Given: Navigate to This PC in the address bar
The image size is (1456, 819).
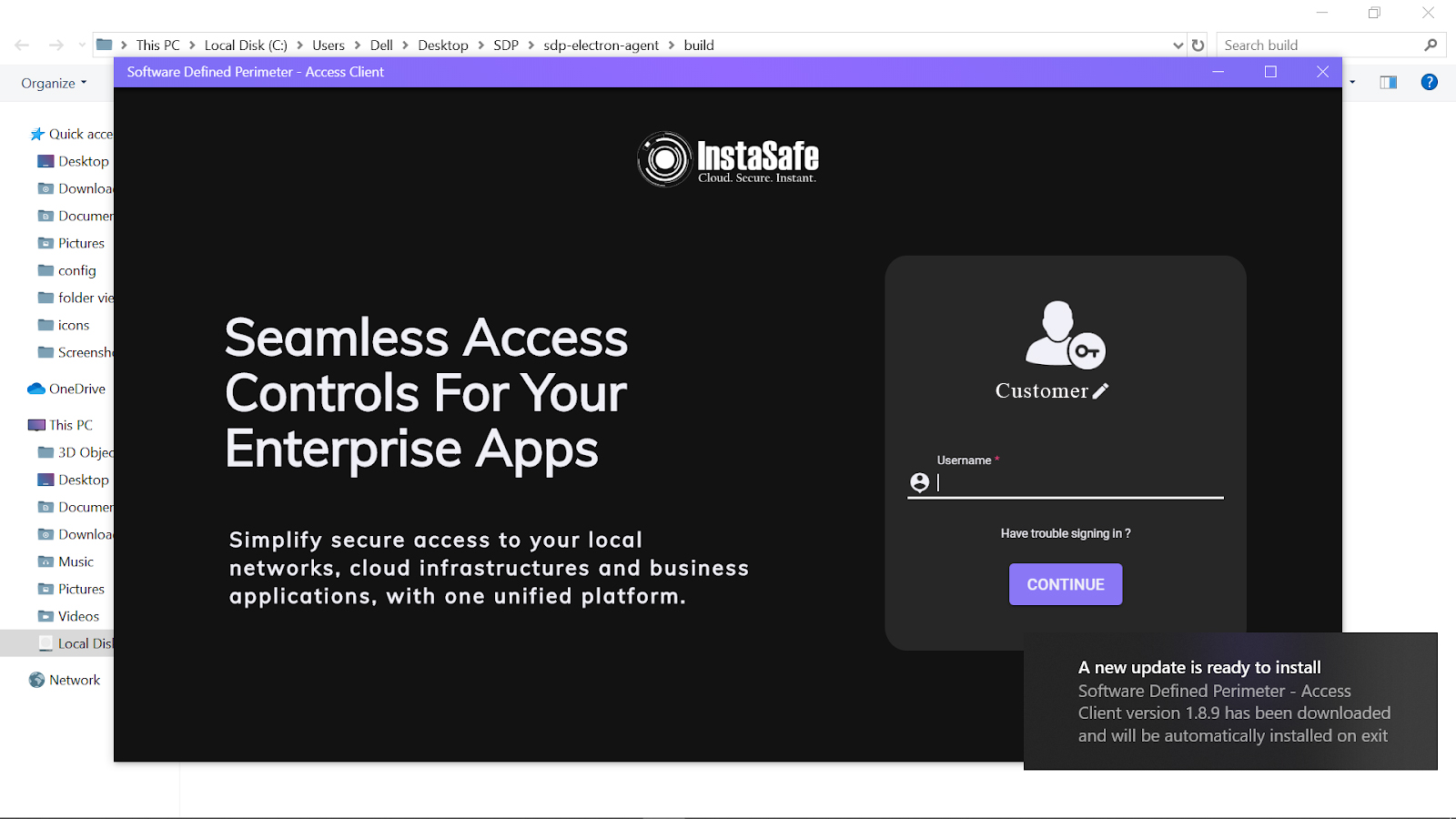Looking at the screenshot, I should (158, 45).
